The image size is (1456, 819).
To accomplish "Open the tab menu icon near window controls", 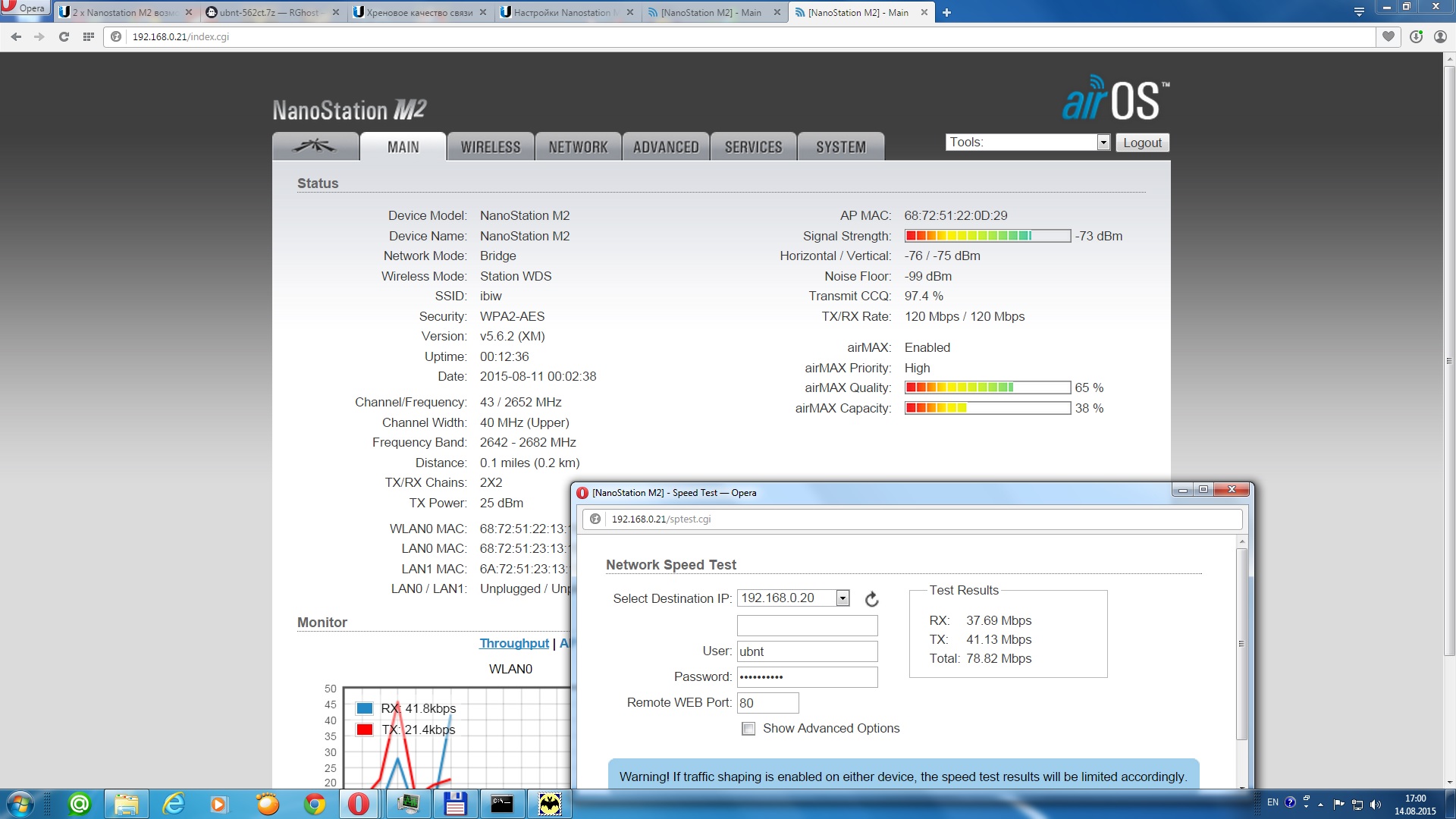I will click(x=1359, y=11).
